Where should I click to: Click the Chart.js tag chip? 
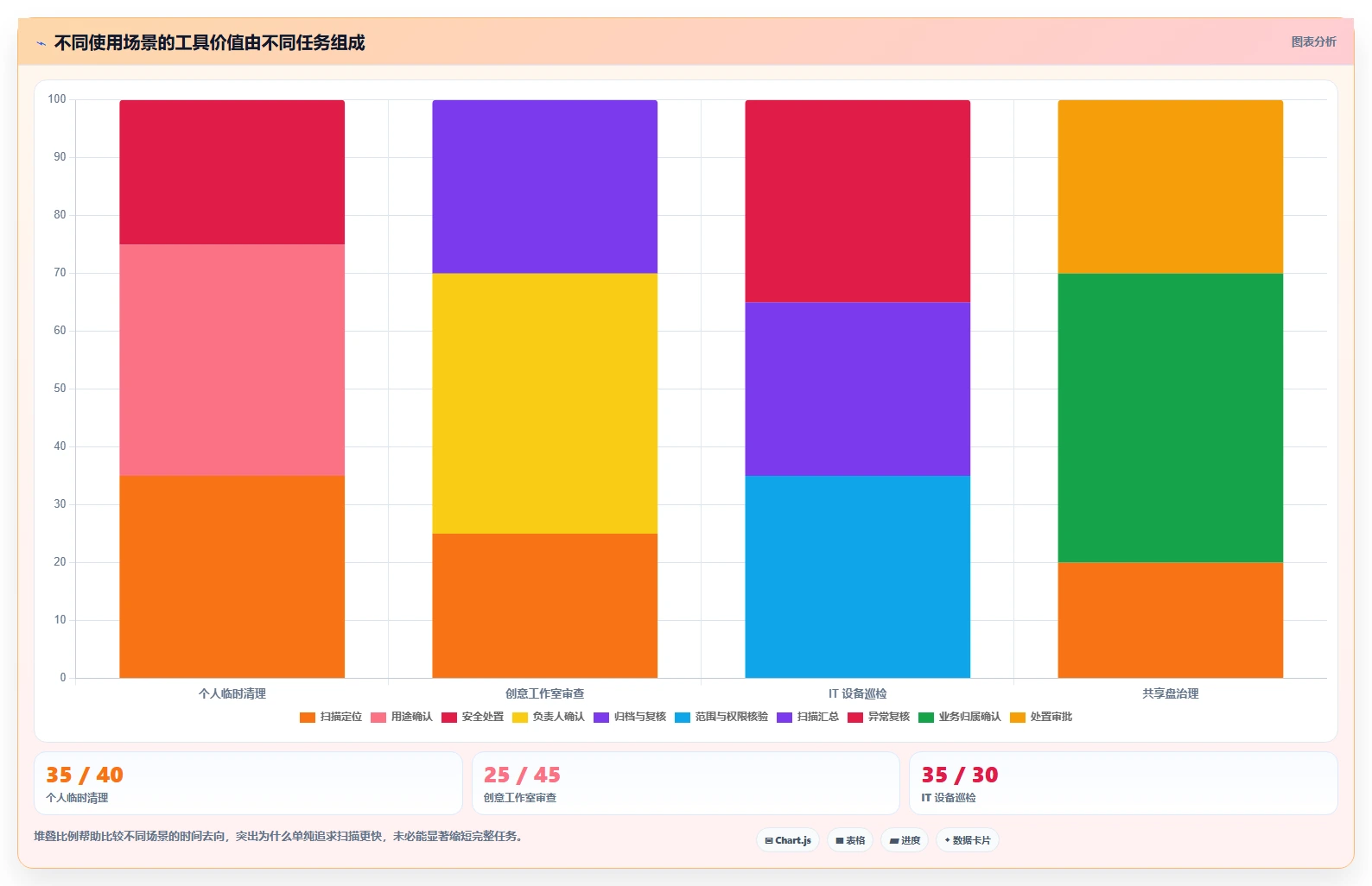point(788,840)
